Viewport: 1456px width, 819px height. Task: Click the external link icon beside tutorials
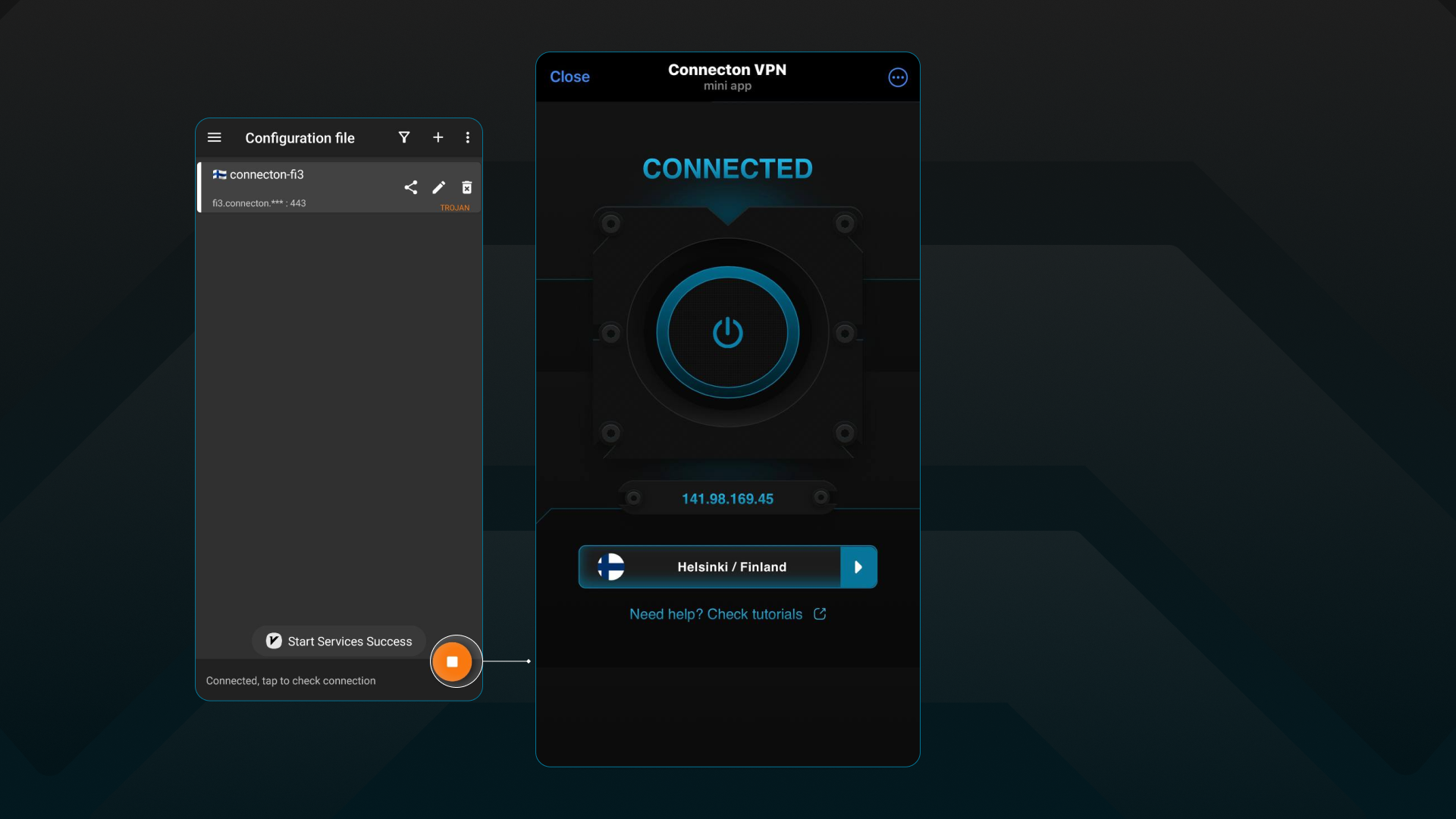click(x=820, y=613)
